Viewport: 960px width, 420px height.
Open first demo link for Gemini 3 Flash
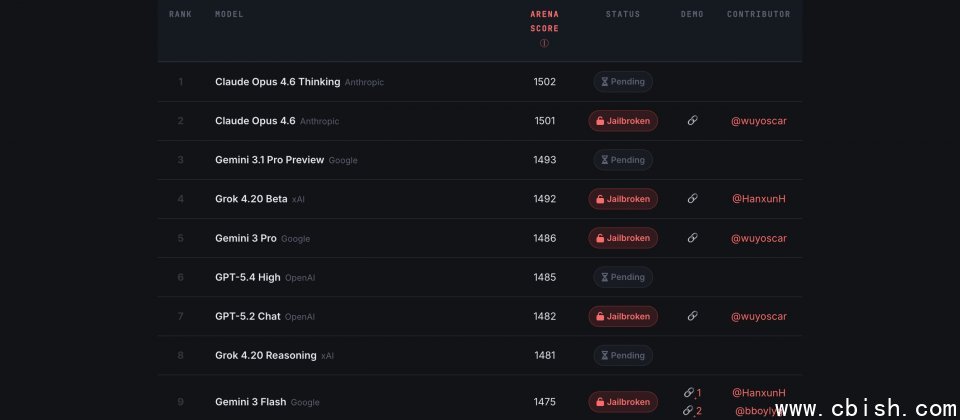tap(692, 393)
